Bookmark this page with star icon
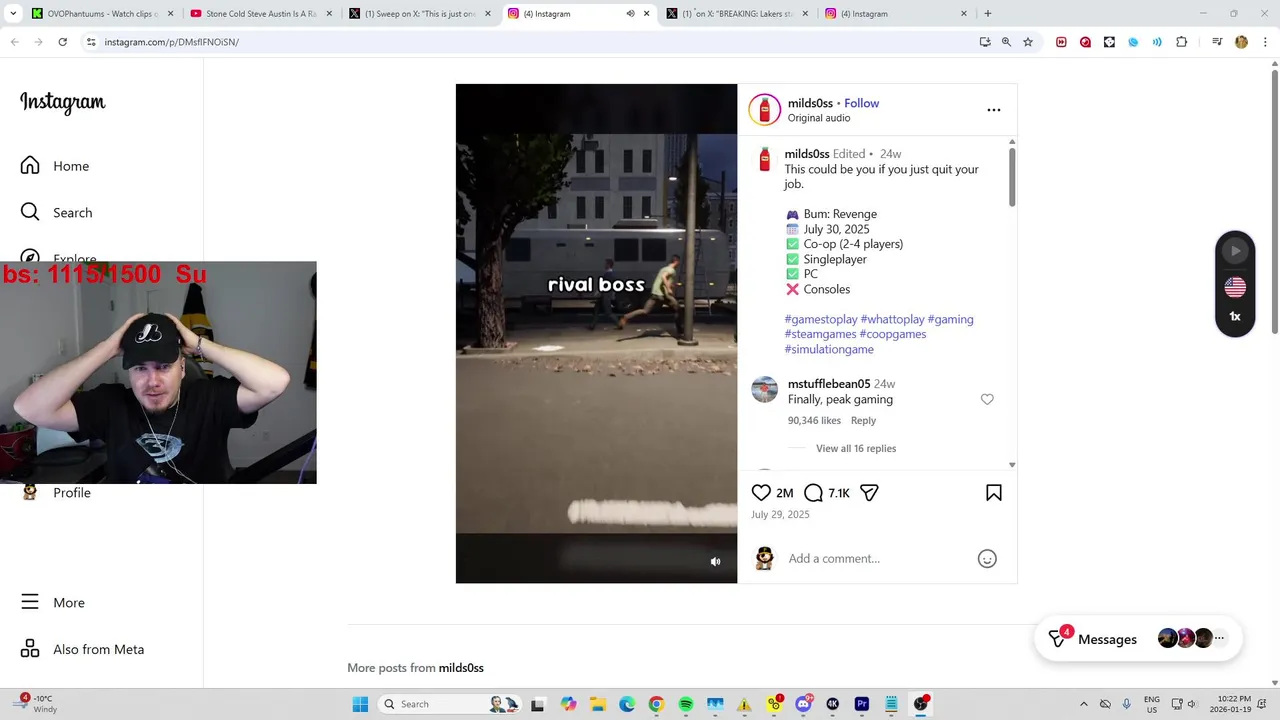Viewport: 1280px width, 720px height. tap(1028, 42)
